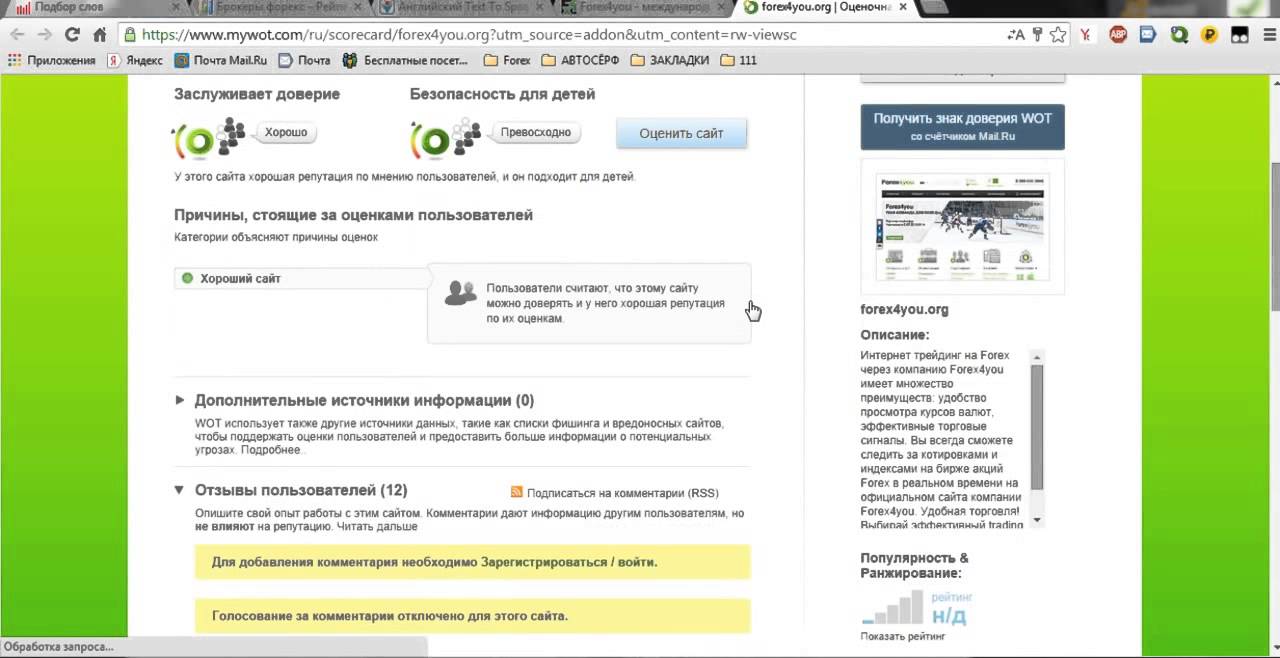Open the Почта Mail.Ru bookmark
This screenshot has width=1280, height=658.
tap(221, 60)
